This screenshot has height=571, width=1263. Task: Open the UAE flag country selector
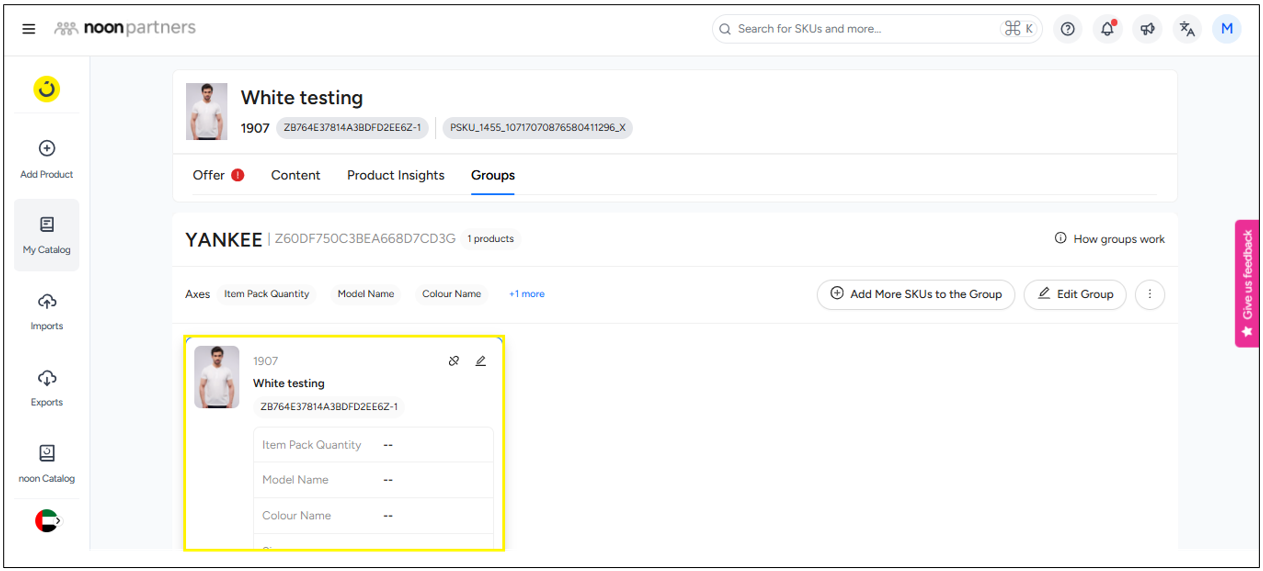46,520
